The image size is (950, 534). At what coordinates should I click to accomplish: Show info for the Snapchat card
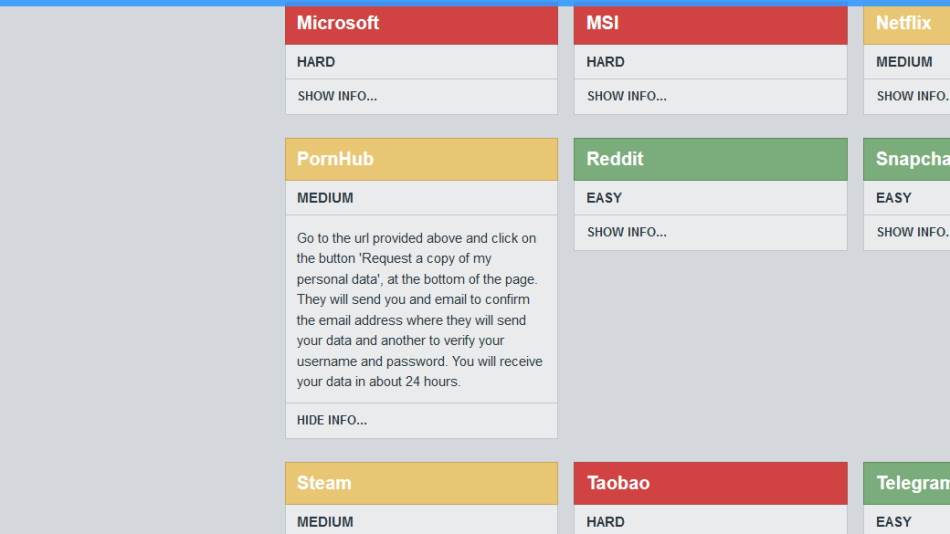(x=912, y=232)
